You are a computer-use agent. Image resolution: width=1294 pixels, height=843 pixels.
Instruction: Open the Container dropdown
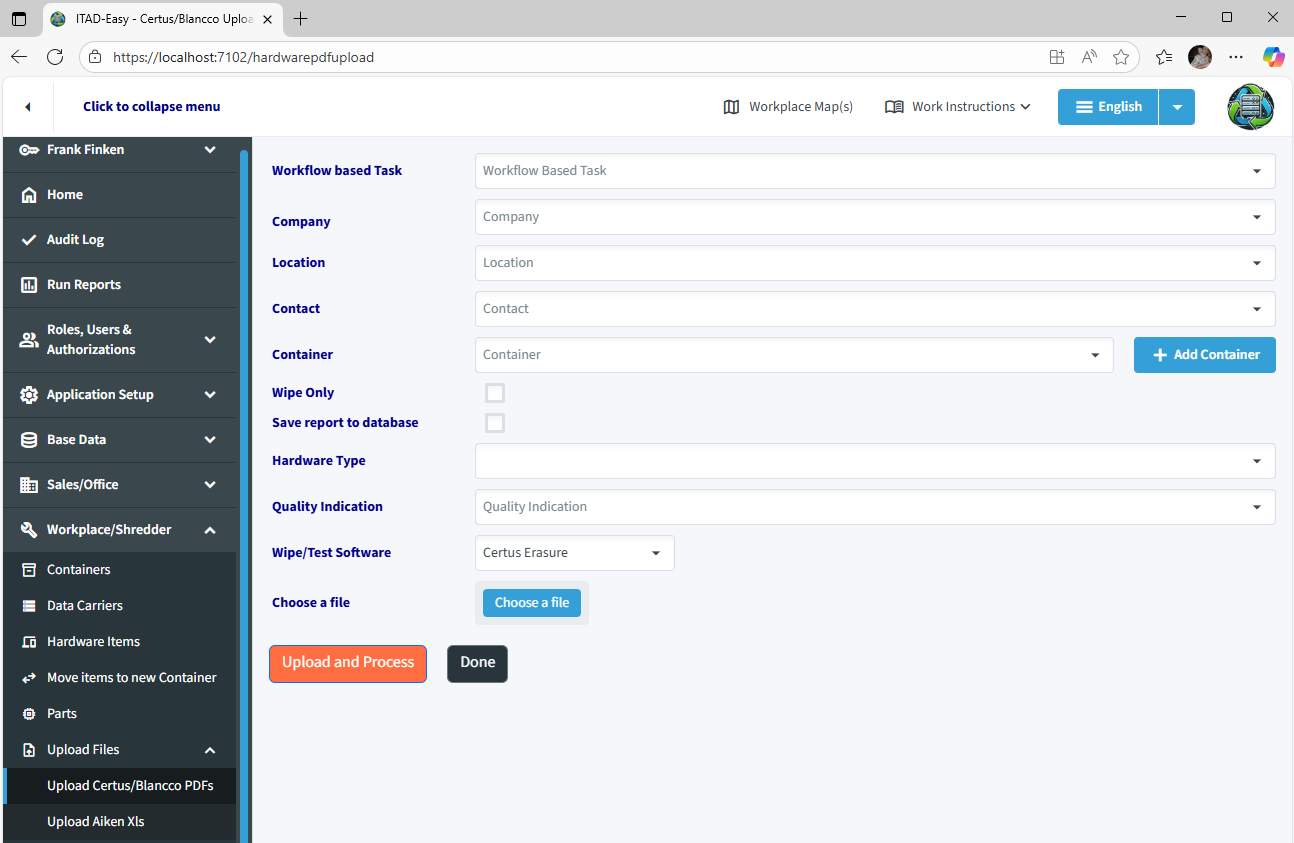(794, 355)
